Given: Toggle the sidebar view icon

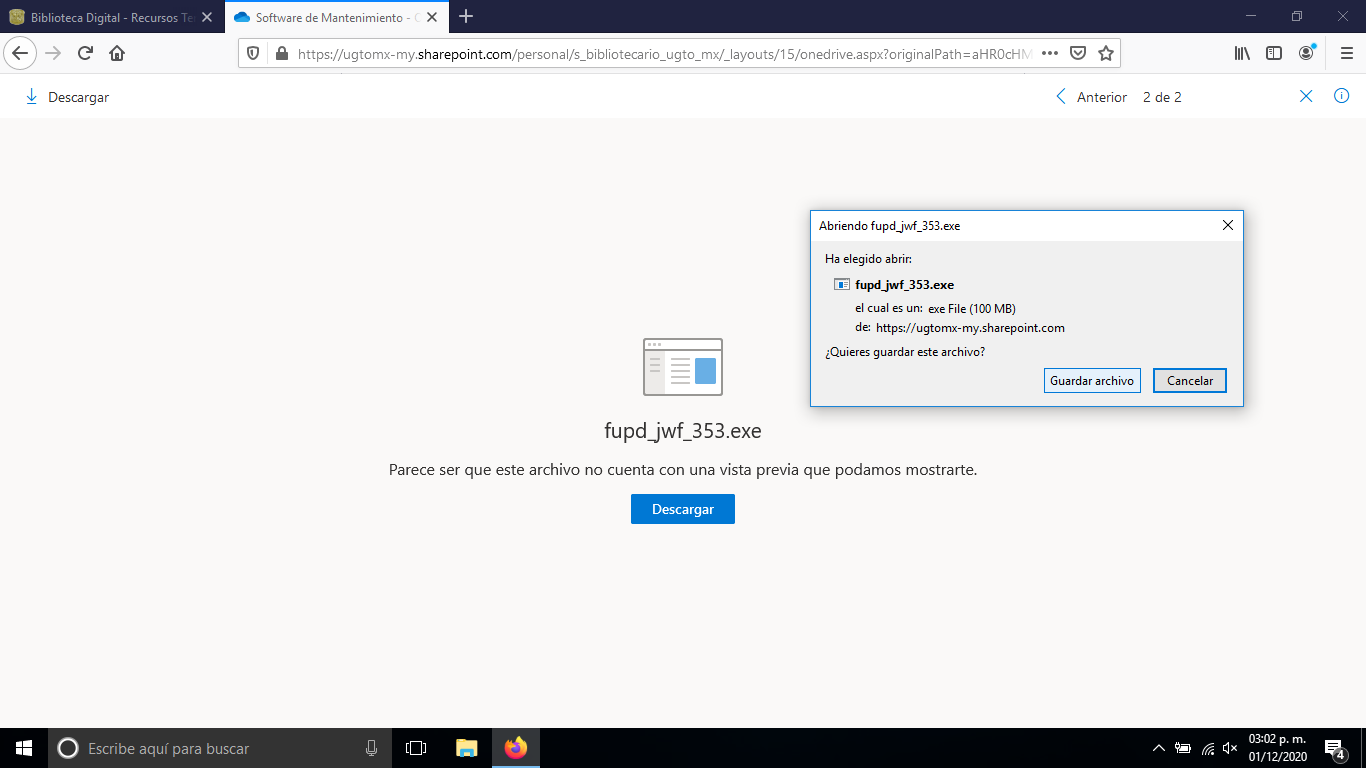Looking at the screenshot, I should (1274, 53).
